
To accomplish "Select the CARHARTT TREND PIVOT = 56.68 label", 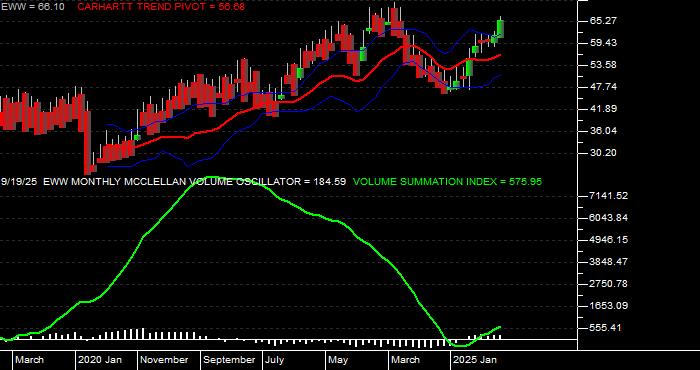I will (x=161, y=7).
